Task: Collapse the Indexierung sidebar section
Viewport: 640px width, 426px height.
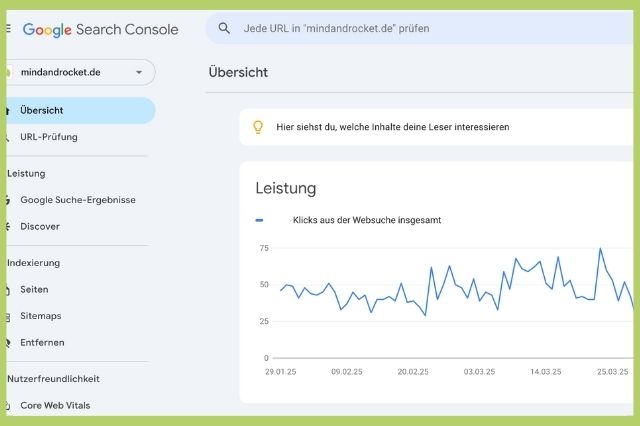Action: click(x=33, y=263)
